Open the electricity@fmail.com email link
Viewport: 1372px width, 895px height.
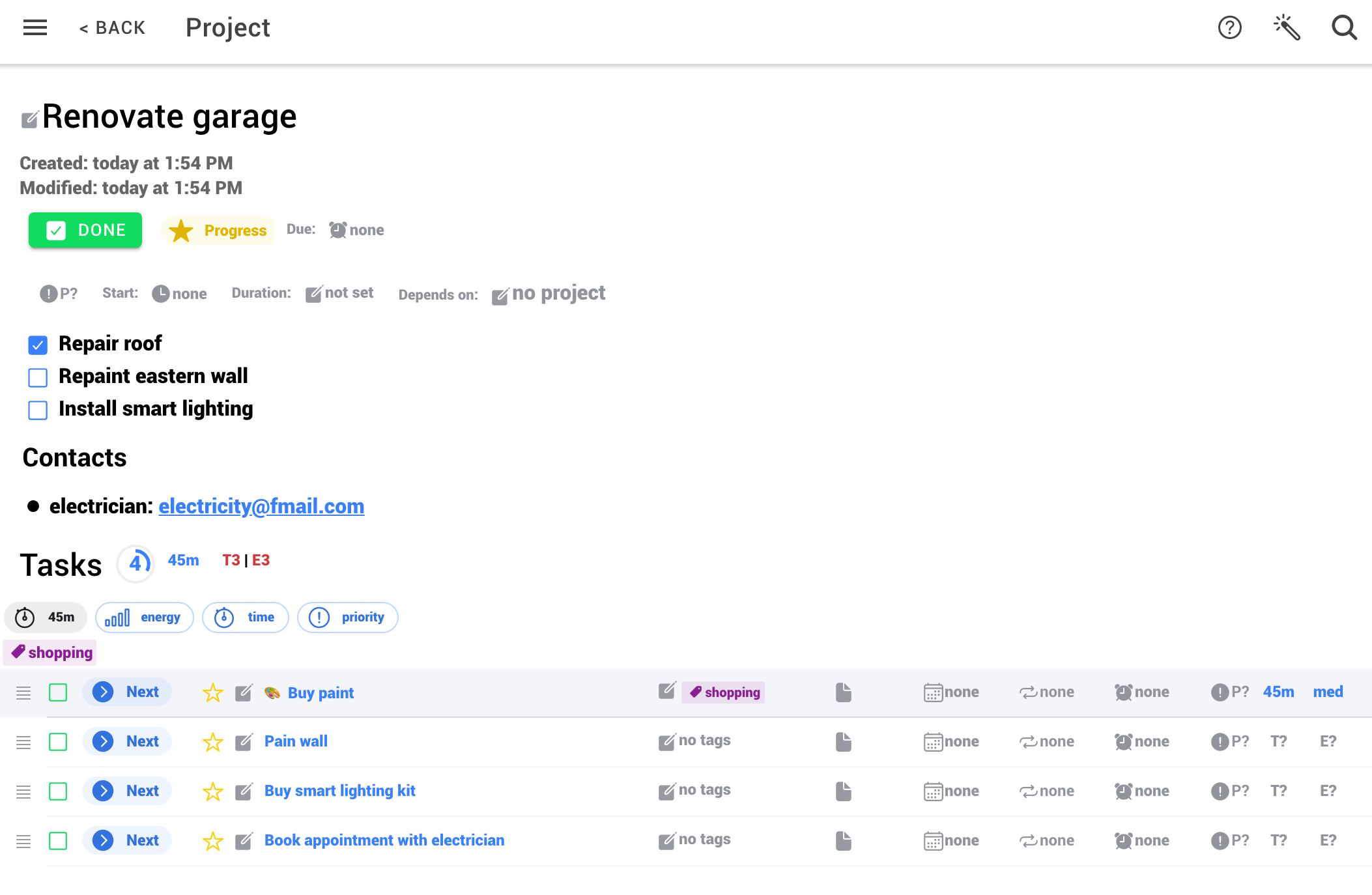pos(261,506)
